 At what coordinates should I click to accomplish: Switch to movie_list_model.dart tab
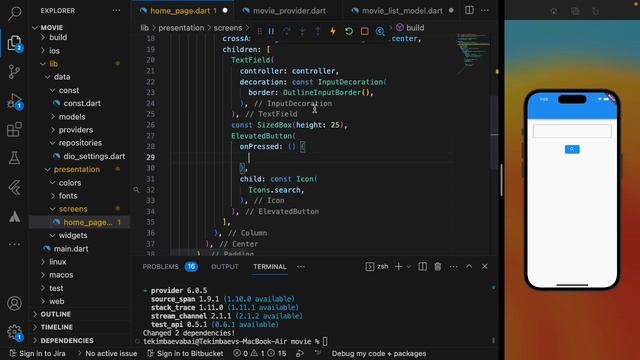402,11
